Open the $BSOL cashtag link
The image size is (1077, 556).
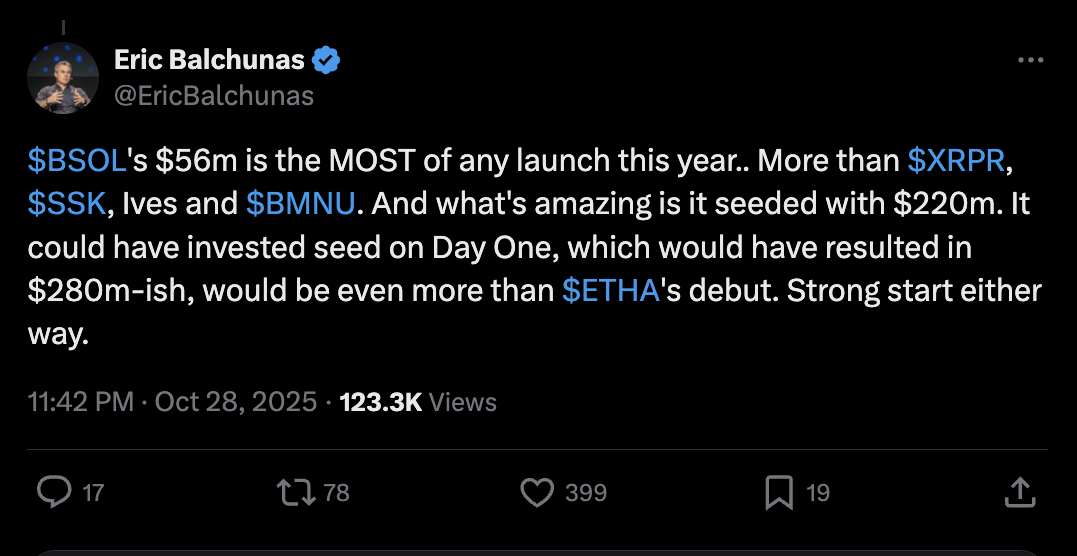click(x=77, y=162)
